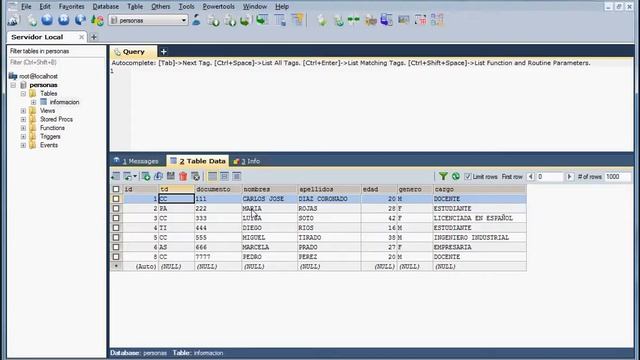Image resolution: width=640 pixels, height=360 pixels.
Task: Switch to form view icon
Action: click(x=224, y=176)
